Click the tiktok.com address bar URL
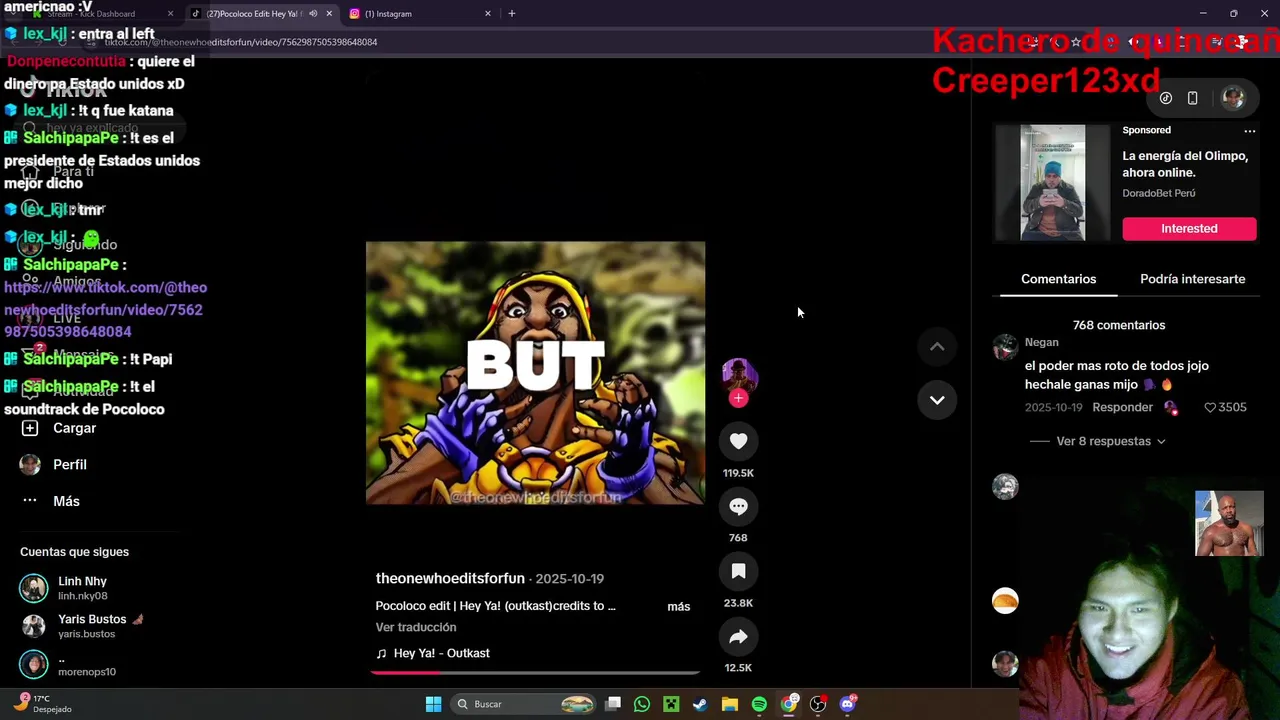 point(241,42)
